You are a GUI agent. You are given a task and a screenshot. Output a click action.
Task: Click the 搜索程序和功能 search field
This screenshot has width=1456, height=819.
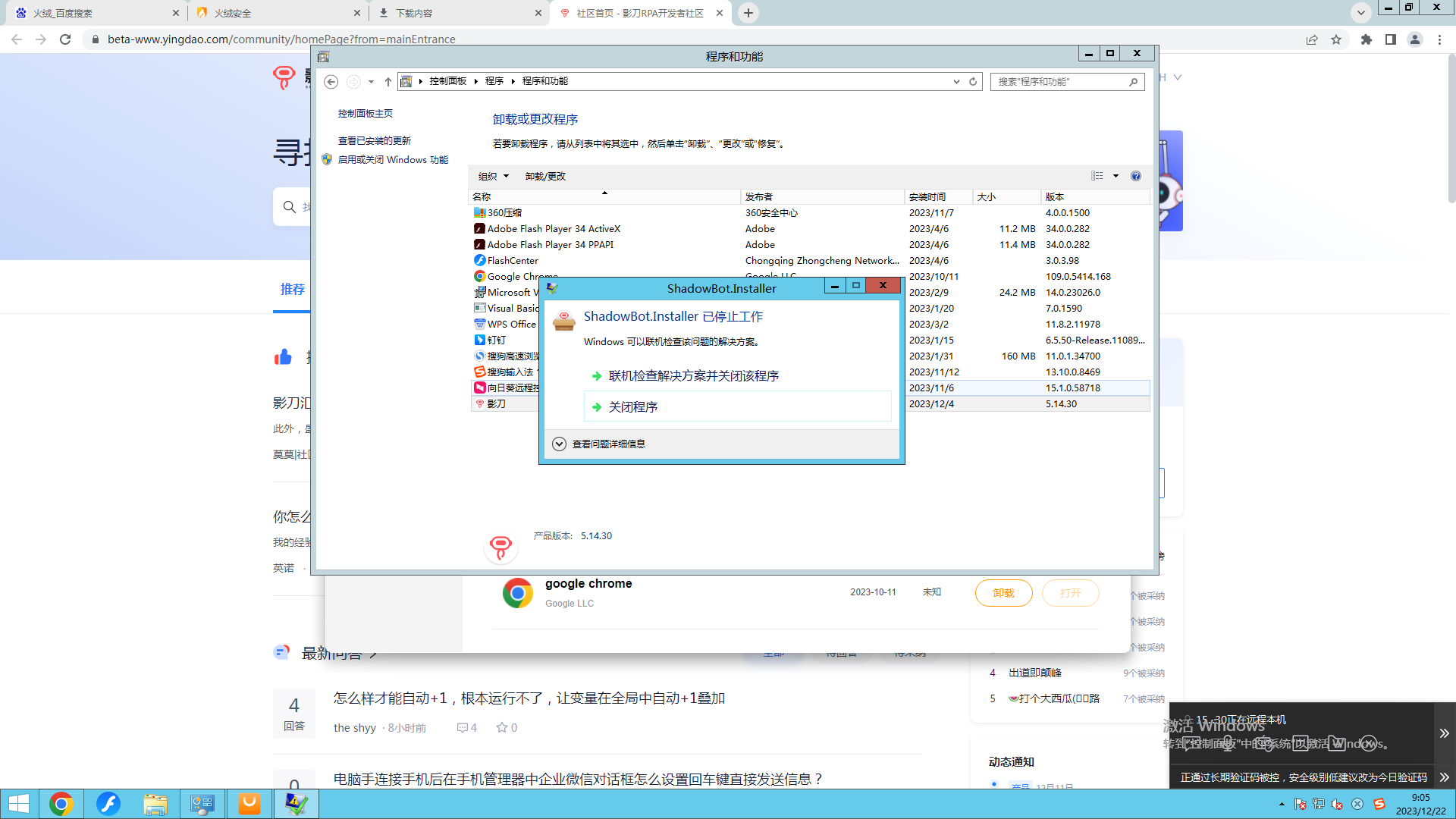[1058, 82]
